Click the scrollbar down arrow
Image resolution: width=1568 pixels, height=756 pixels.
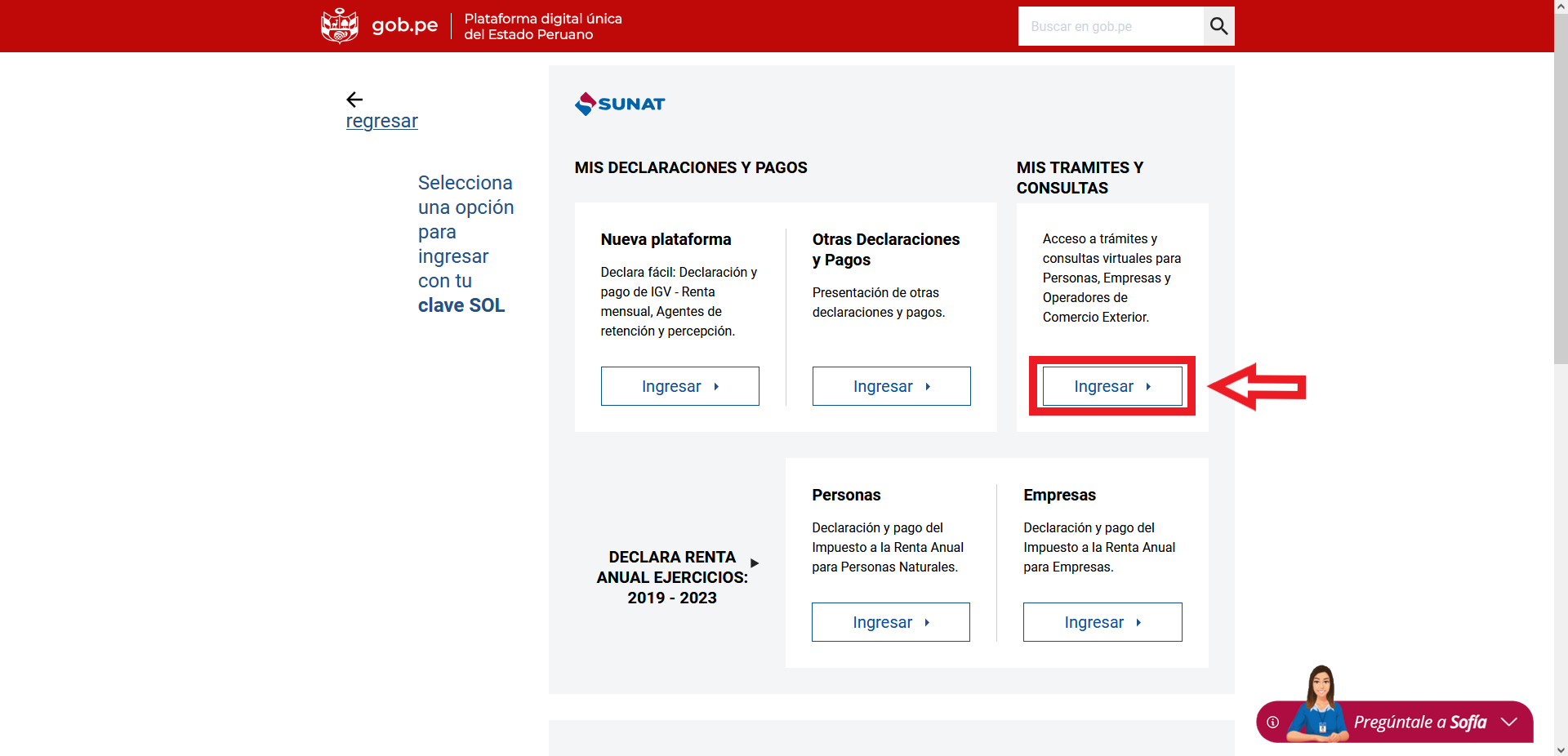(1561, 749)
